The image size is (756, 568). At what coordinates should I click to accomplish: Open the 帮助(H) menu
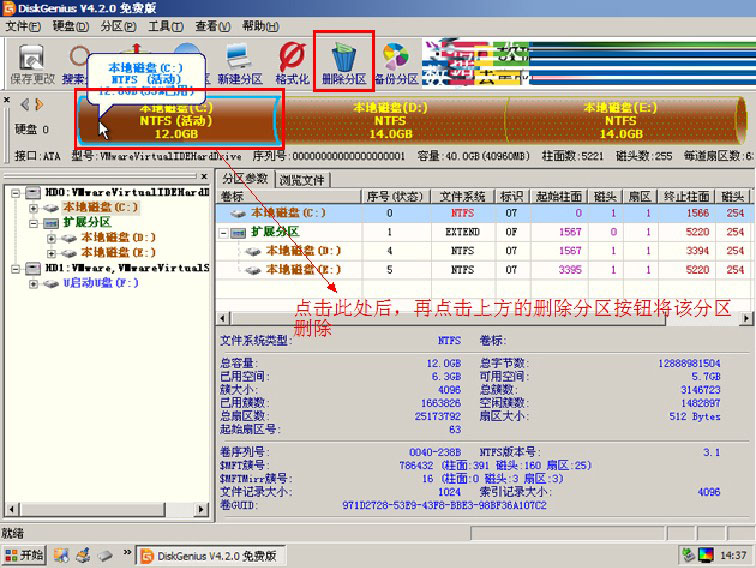coord(260,26)
